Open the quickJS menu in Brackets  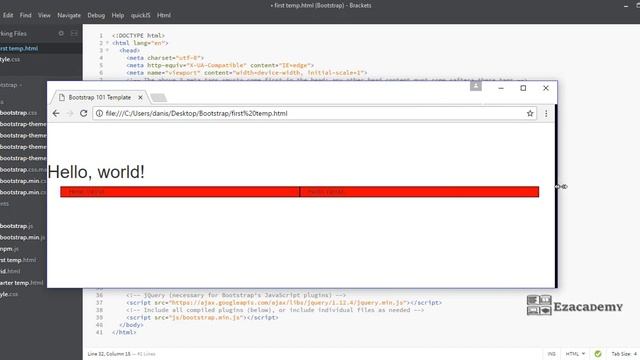140,15
